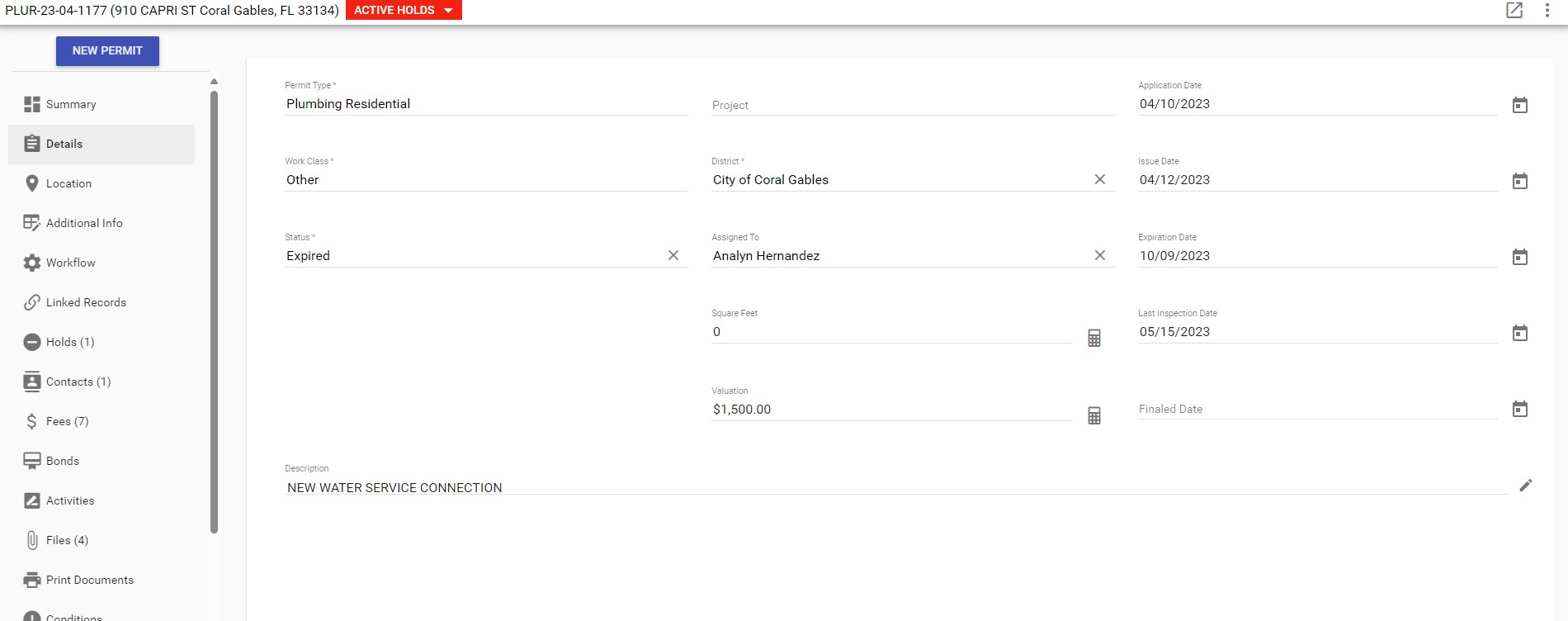1568x621 pixels.
Task: Clear the Expired status value
Action: coord(673,255)
